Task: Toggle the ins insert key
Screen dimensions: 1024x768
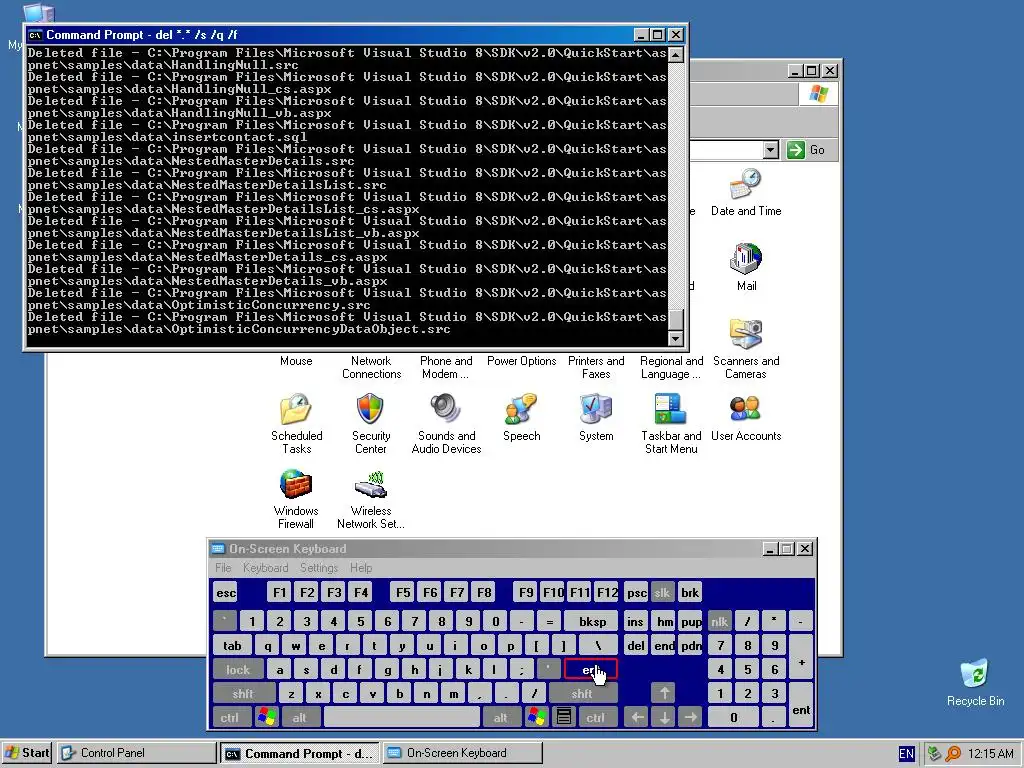Action: (635, 621)
